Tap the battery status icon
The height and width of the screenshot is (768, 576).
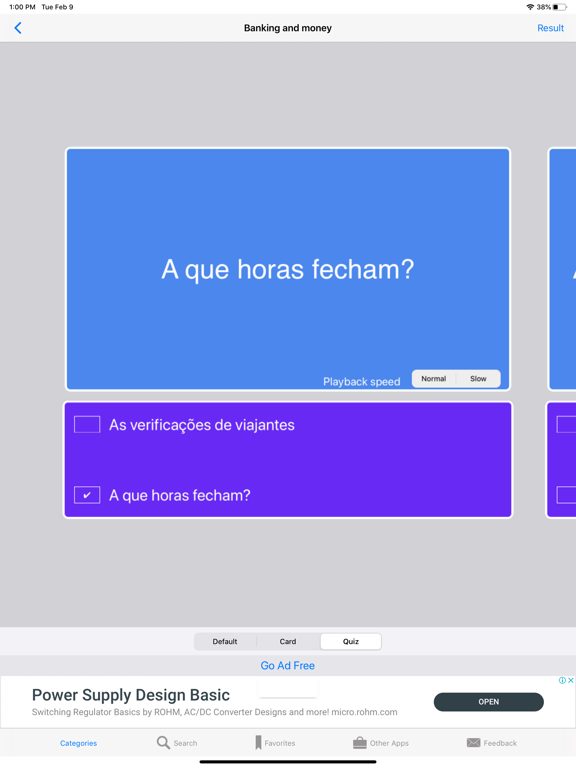coord(560,7)
